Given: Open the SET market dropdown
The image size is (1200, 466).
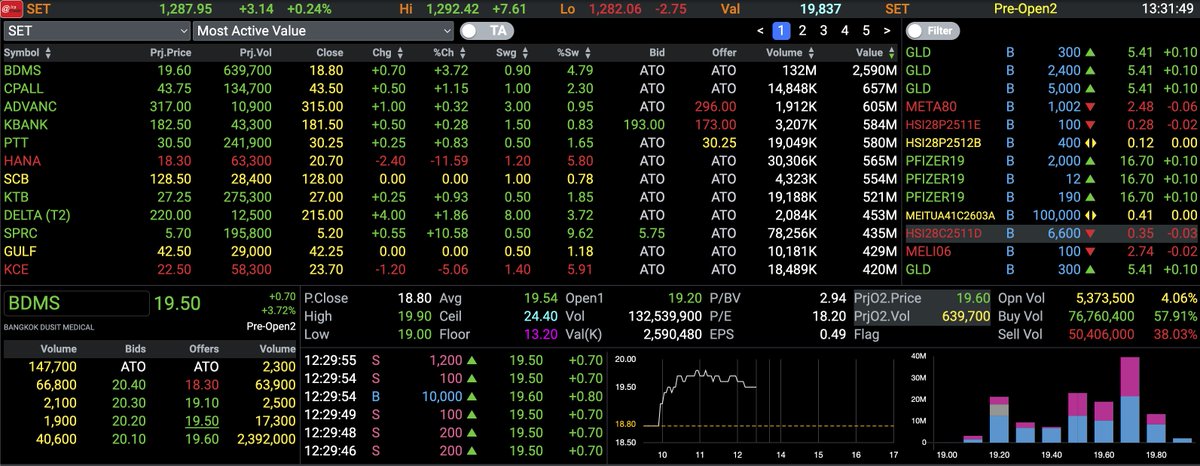Looking at the screenshot, I should pos(96,31).
